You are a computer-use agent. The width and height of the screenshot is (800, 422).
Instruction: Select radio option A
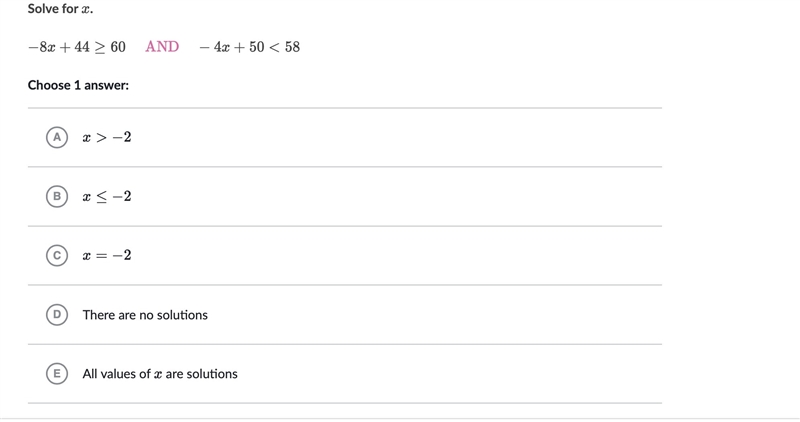tap(57, 137)
